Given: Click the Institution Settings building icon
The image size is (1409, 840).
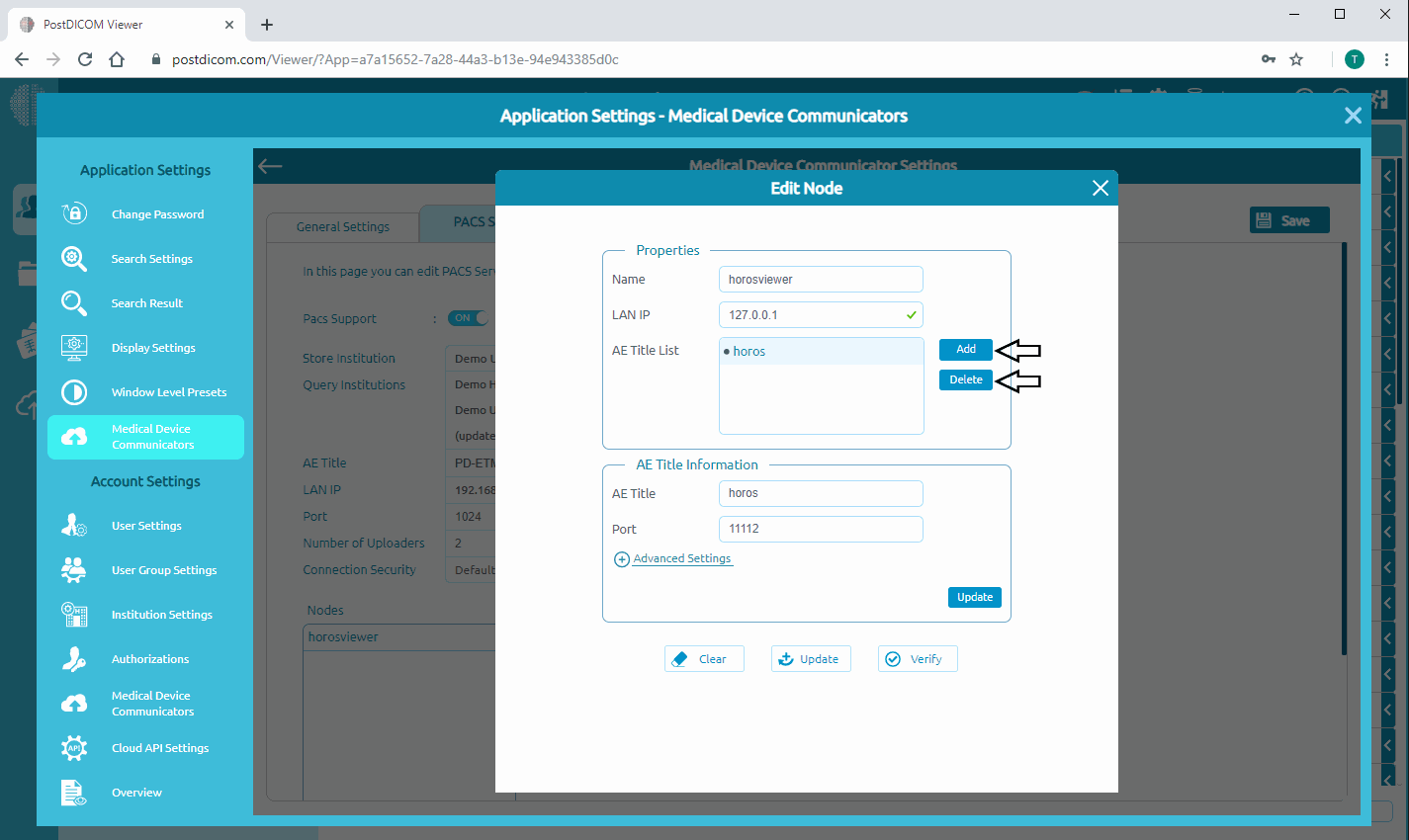Looking at the screenshot, I should [74, 614].
